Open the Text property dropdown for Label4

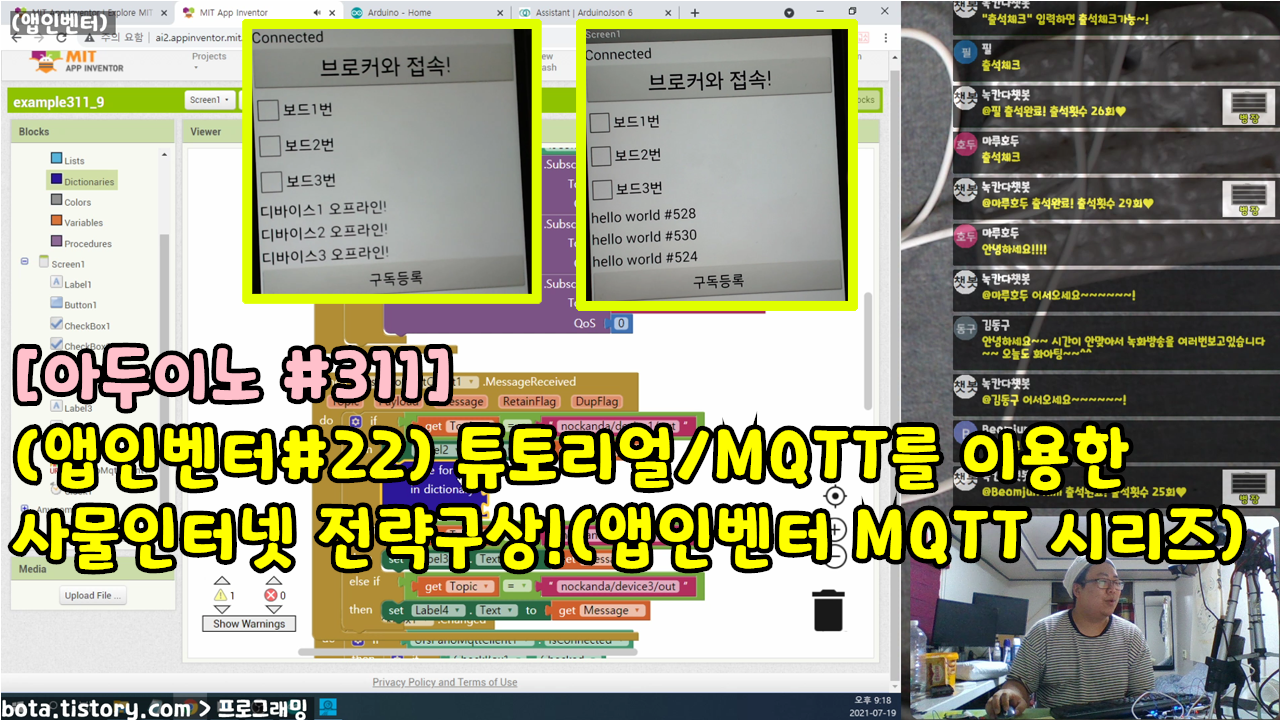[496, 610]
